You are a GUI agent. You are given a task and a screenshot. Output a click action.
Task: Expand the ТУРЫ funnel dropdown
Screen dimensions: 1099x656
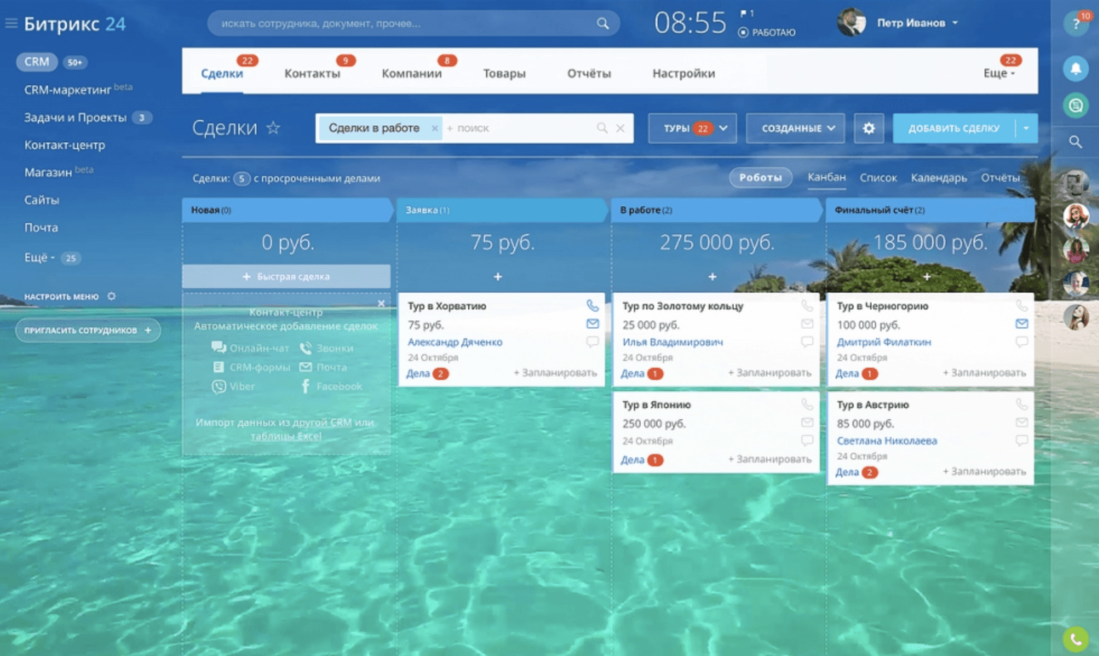(692, 128)
